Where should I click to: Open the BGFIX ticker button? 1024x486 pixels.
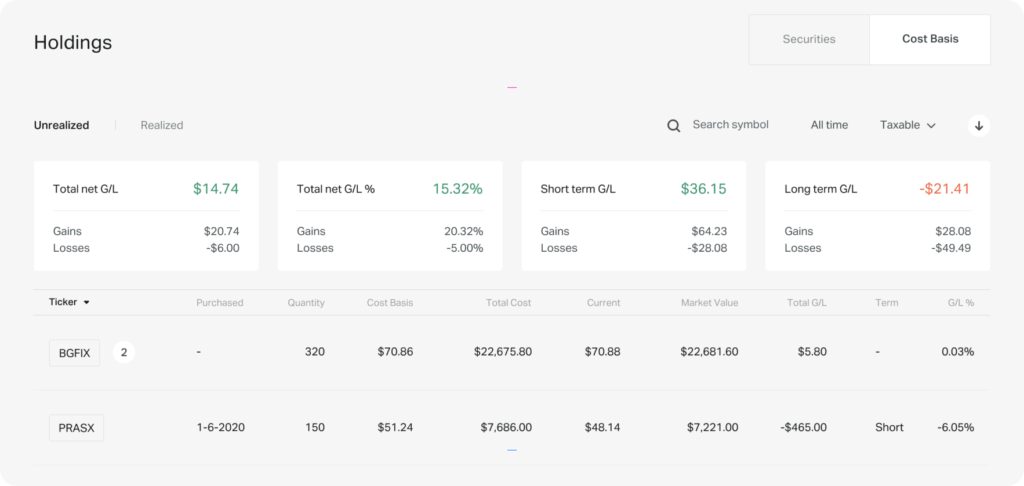tap(74, 352)
